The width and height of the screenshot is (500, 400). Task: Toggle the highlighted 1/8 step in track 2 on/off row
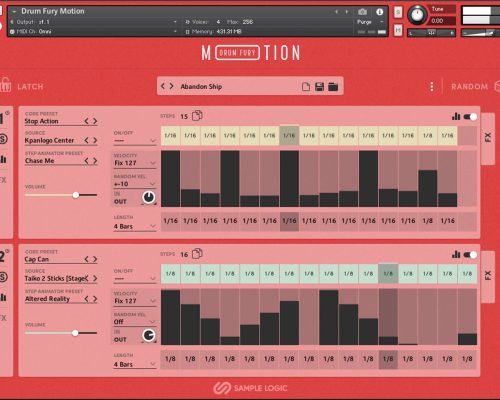(x=388, y=274)
